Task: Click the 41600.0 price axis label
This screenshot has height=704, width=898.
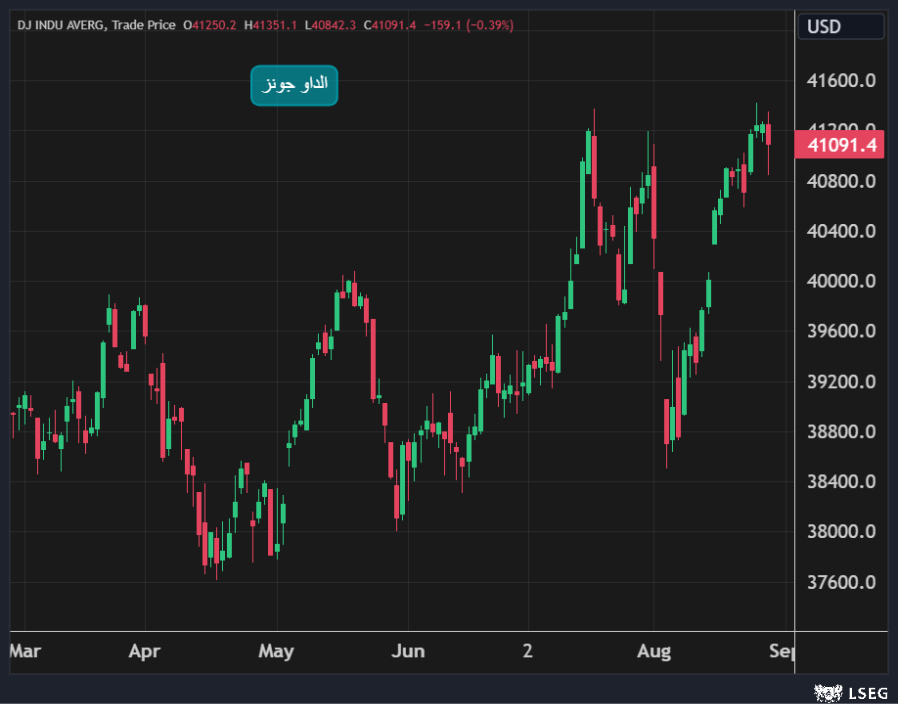Action: (x=841, y=81)
